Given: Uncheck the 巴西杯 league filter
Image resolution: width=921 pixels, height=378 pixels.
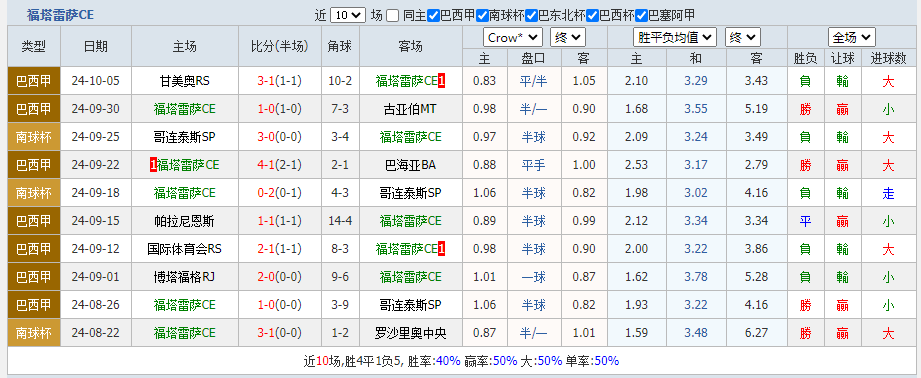Looking at the screenshot, I should [593, 15].
